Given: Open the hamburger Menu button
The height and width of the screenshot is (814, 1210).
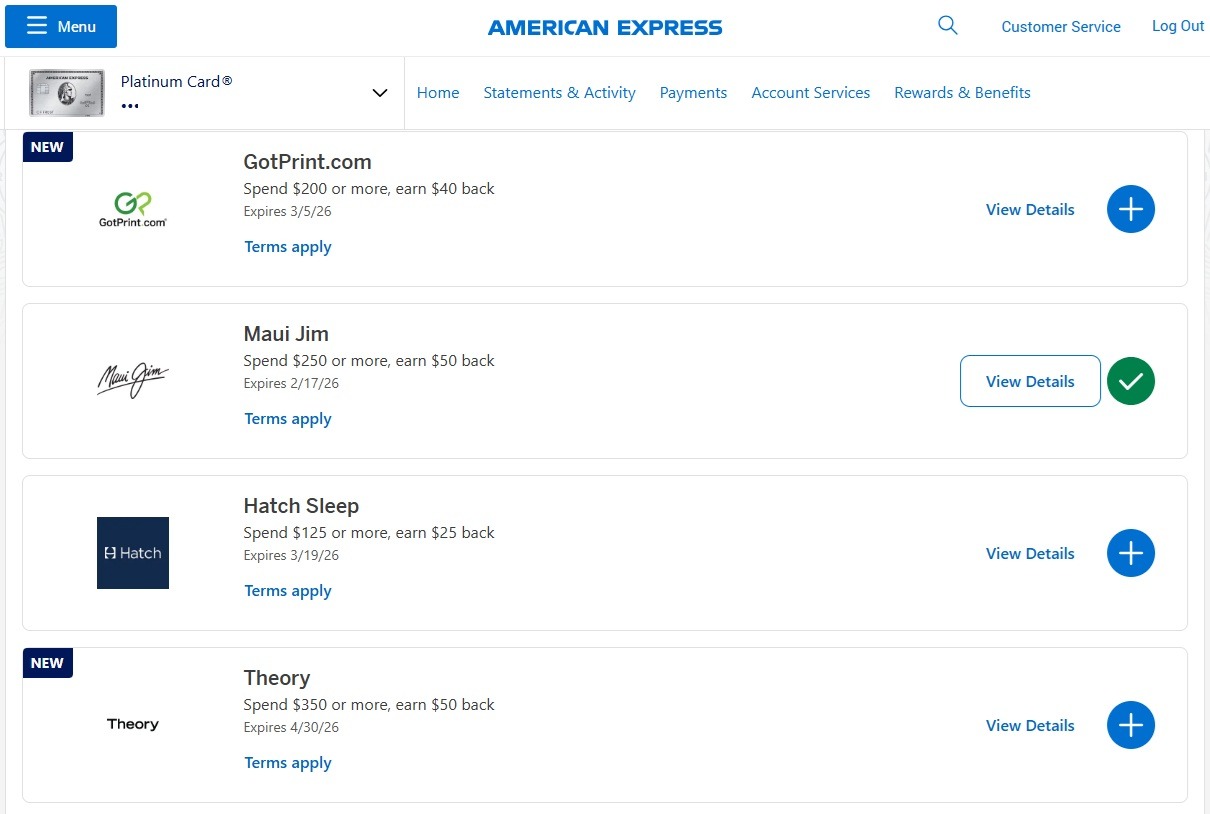Looking at the screenshot, I should pos(61,26).
